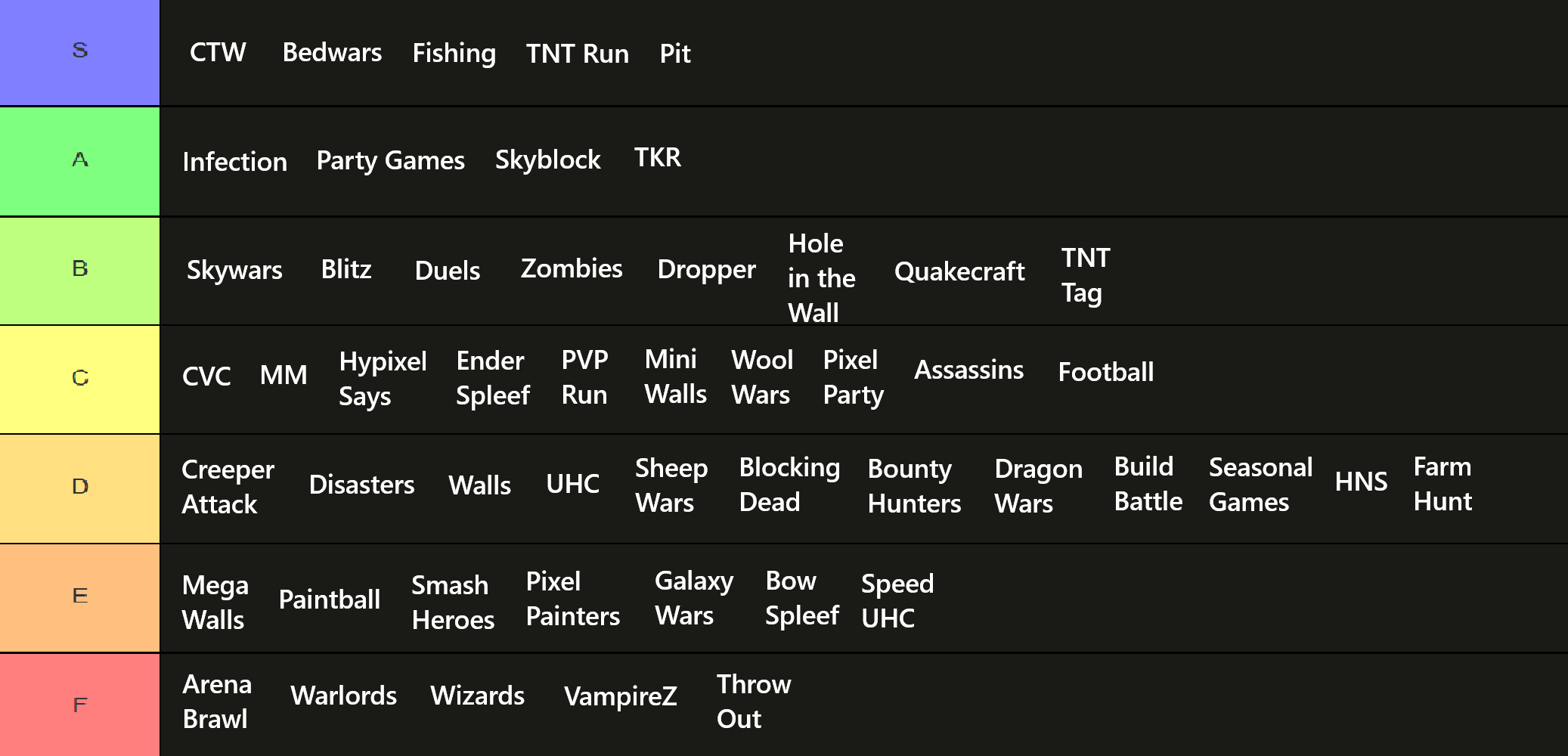Screen dimensions: 1568x756
Task: Click the Hypixel Says item
Action: 383,379
